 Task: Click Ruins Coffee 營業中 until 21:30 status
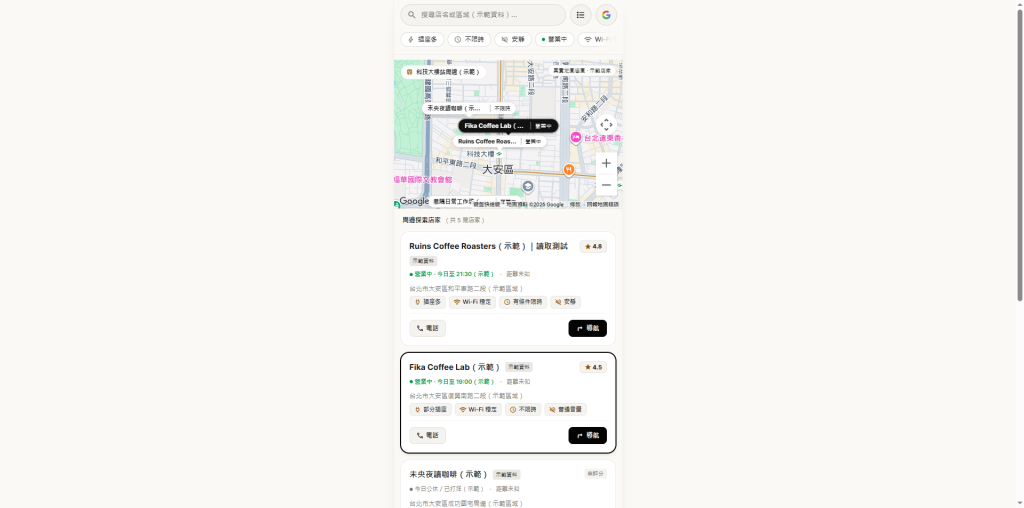[451, 274]
